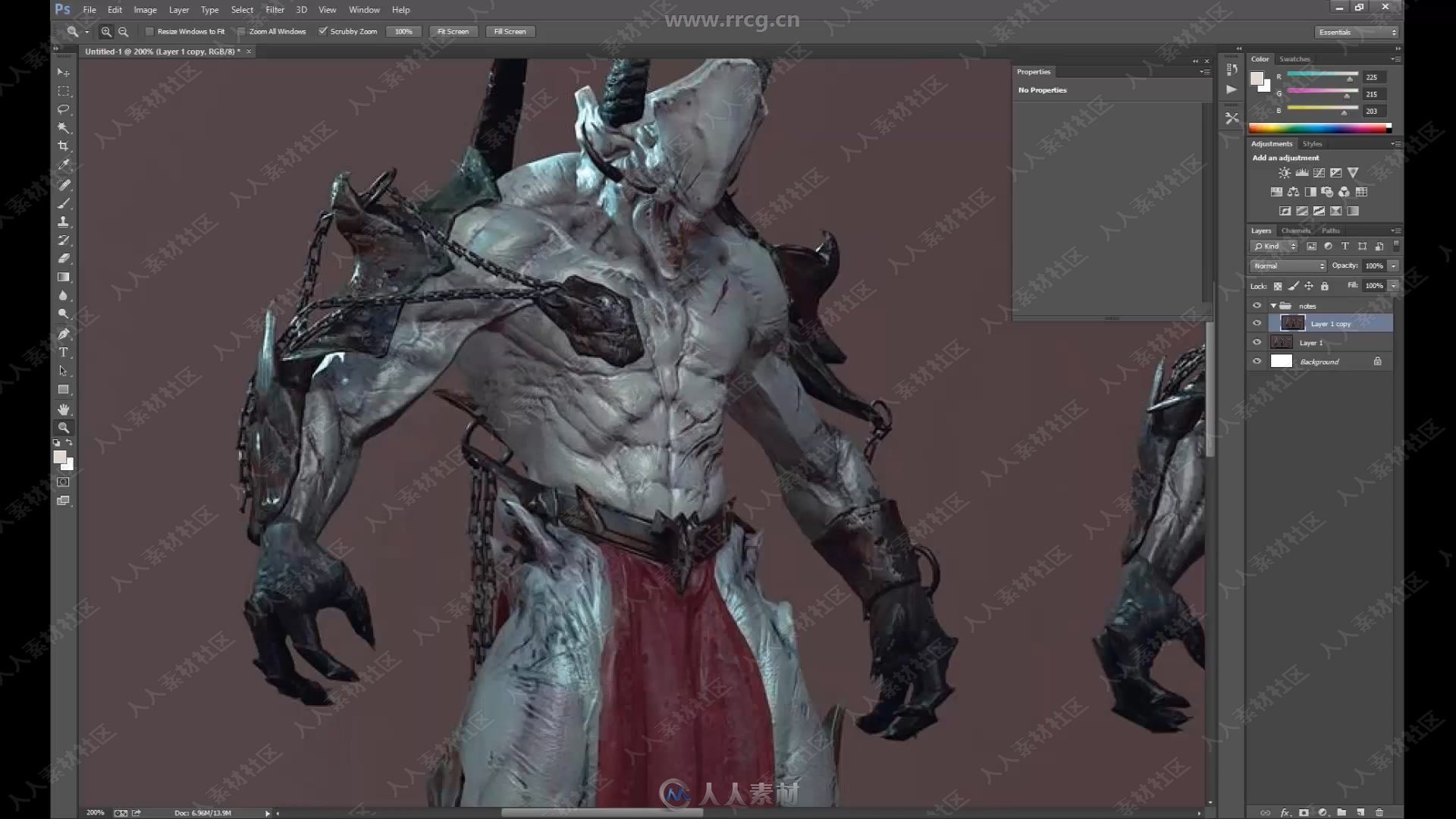Select the Healing Brush tool

coord(64,184)
